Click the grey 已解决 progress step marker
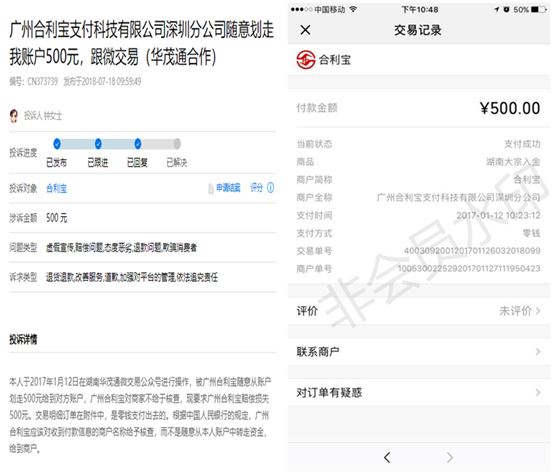The height and width of the screenshot is (472, 553). [177, 144]
